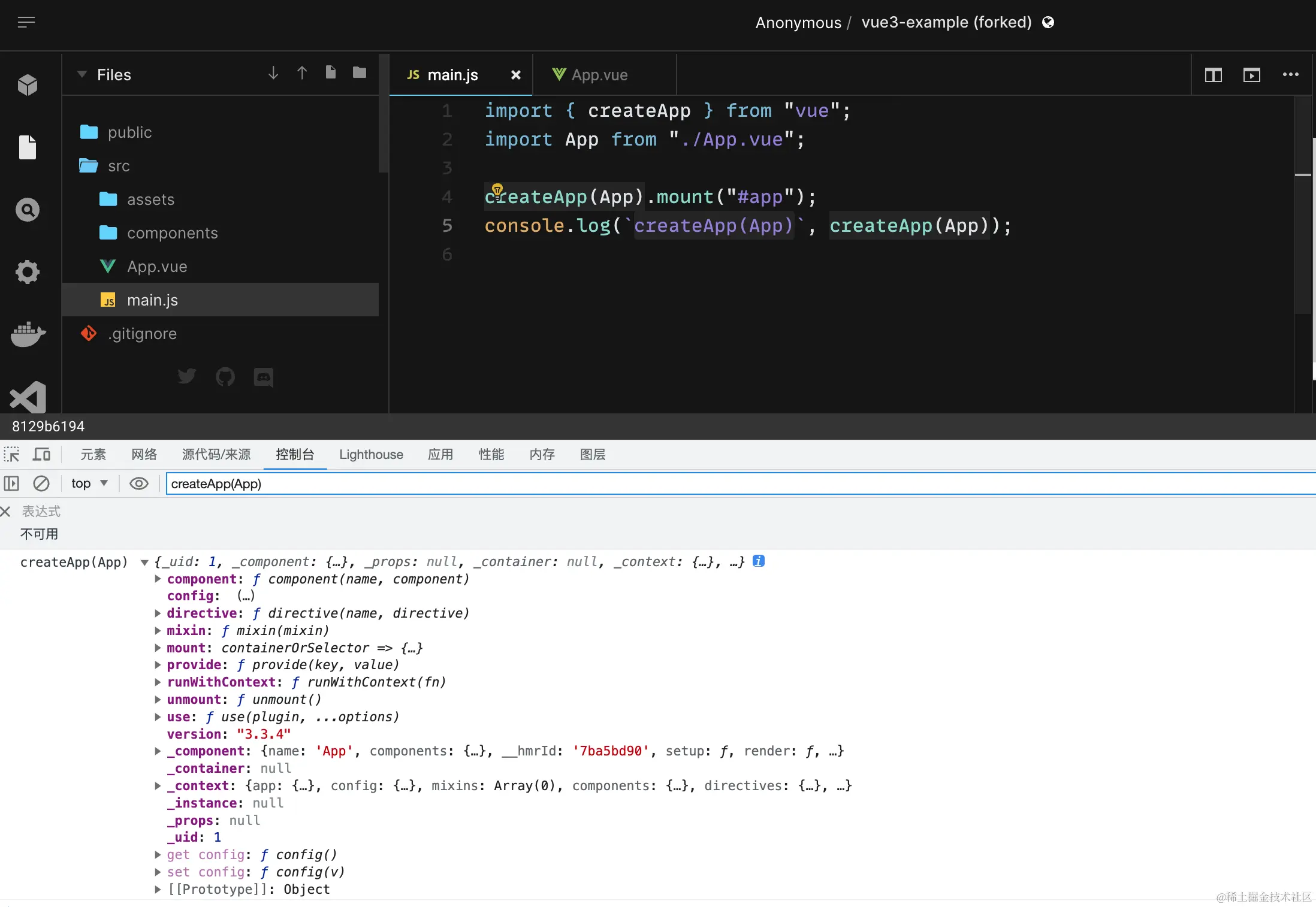Collapse the logged createApp(App) object

click(x=144, y=563)
